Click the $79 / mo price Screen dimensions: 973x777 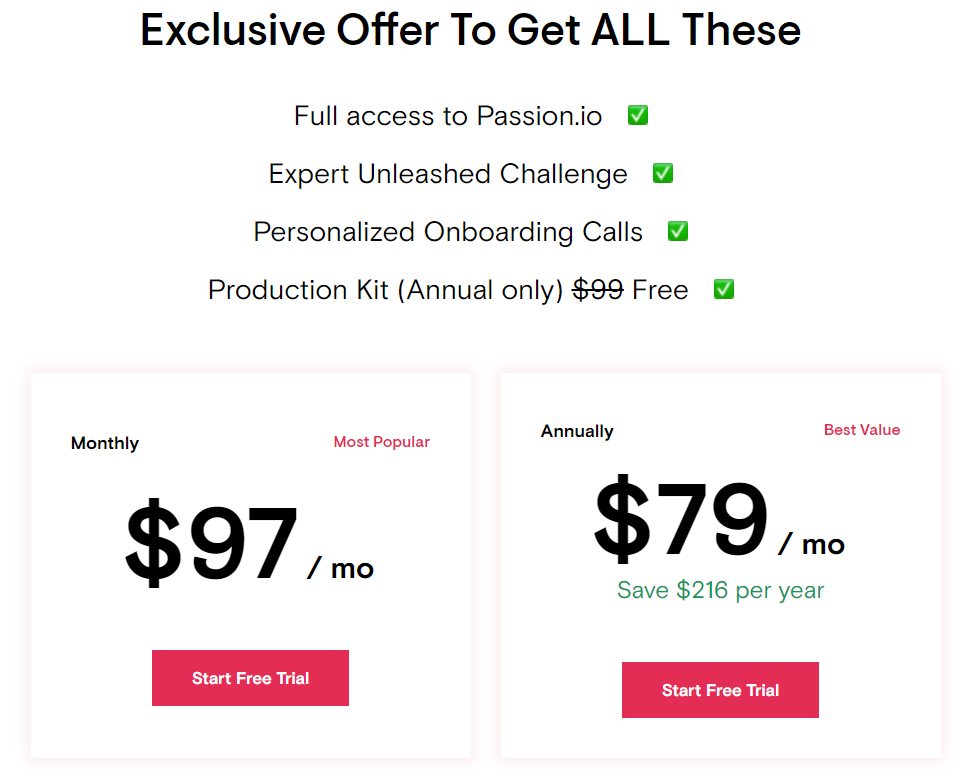(x=719, y=519)
